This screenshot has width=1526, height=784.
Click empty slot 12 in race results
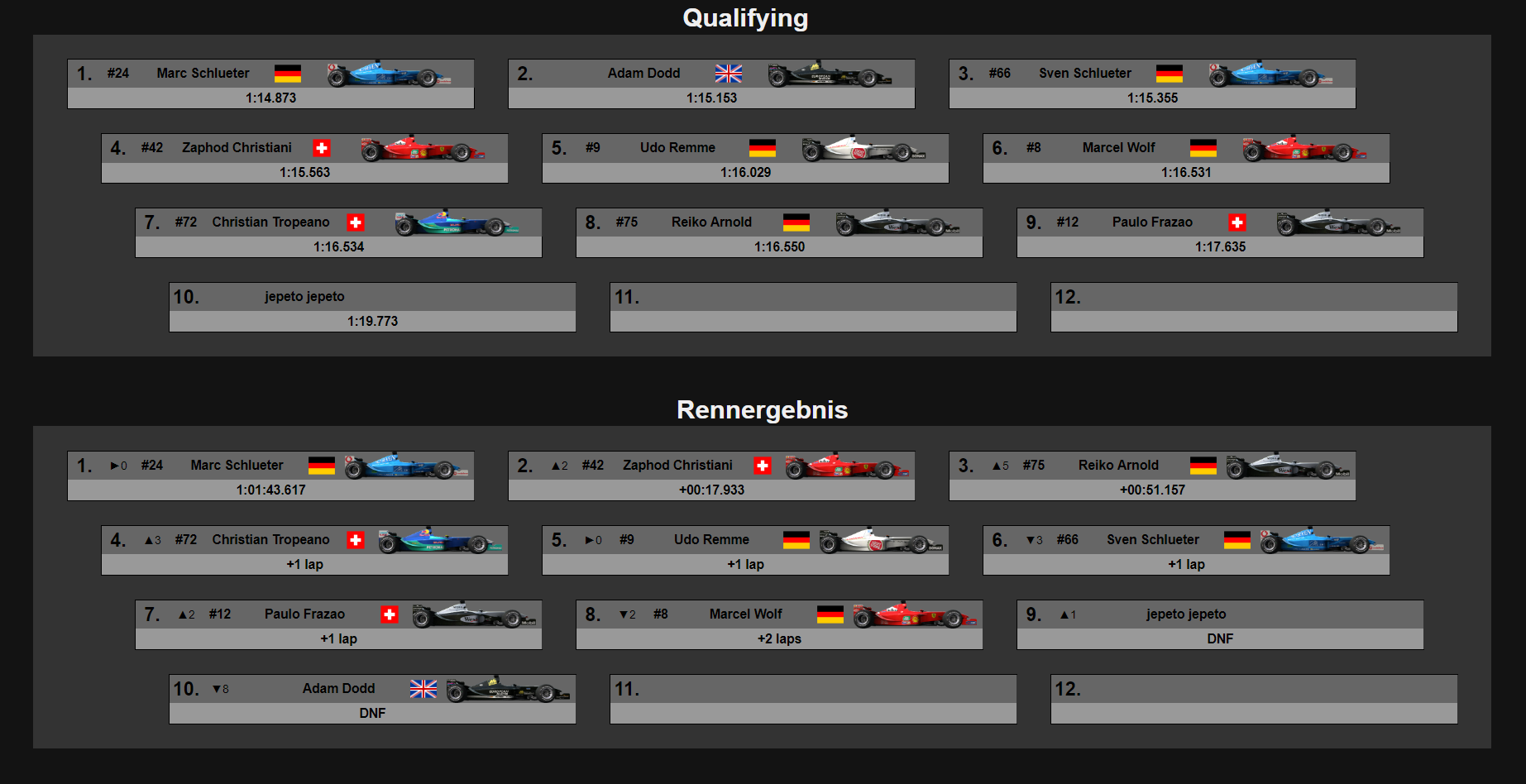[1254, 700]
